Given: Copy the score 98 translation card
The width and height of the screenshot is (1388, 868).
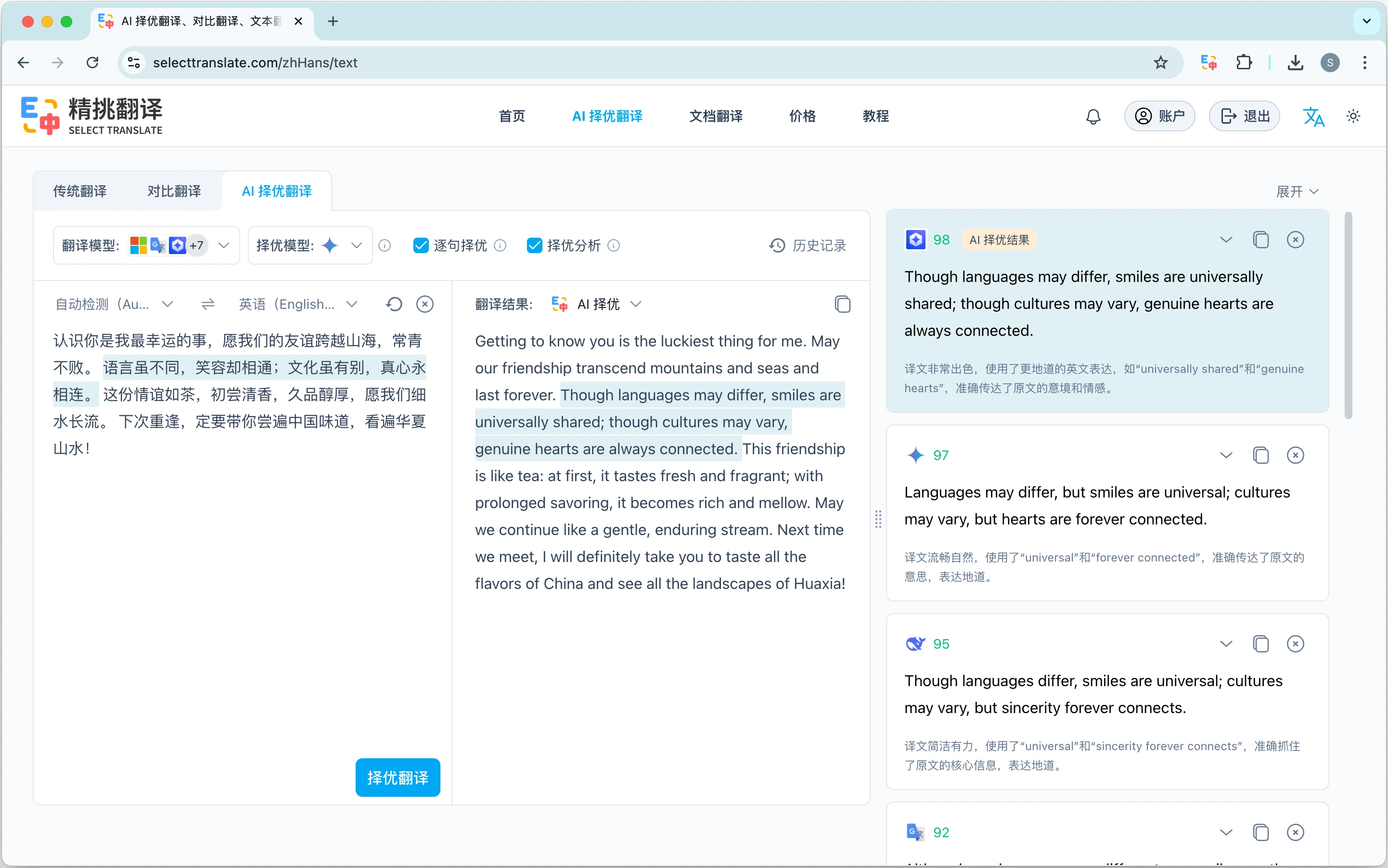Looking at the screenshot, I should click(x=1260, y=240).
